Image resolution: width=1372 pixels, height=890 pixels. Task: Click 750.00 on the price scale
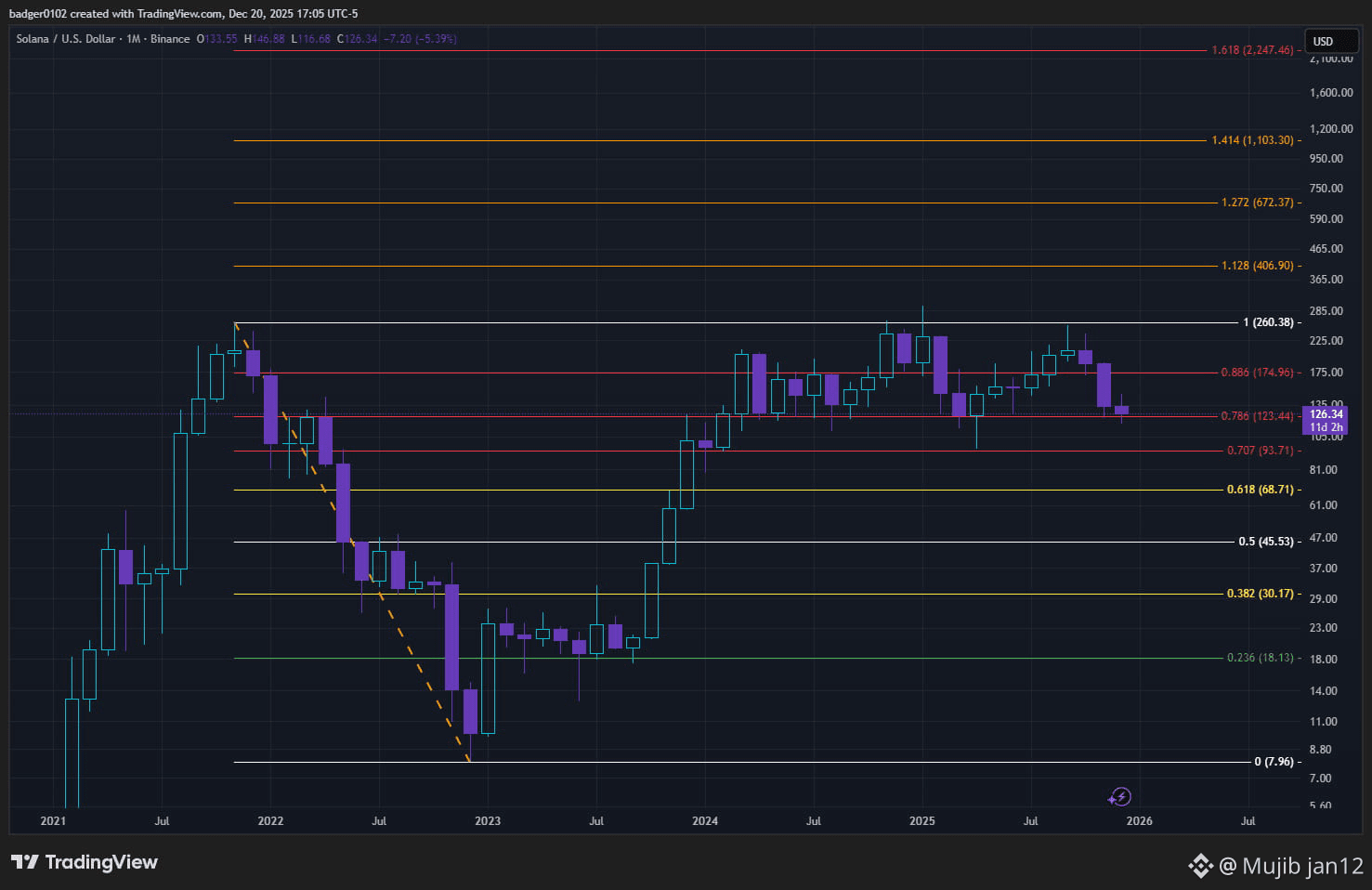[1326, 189]
